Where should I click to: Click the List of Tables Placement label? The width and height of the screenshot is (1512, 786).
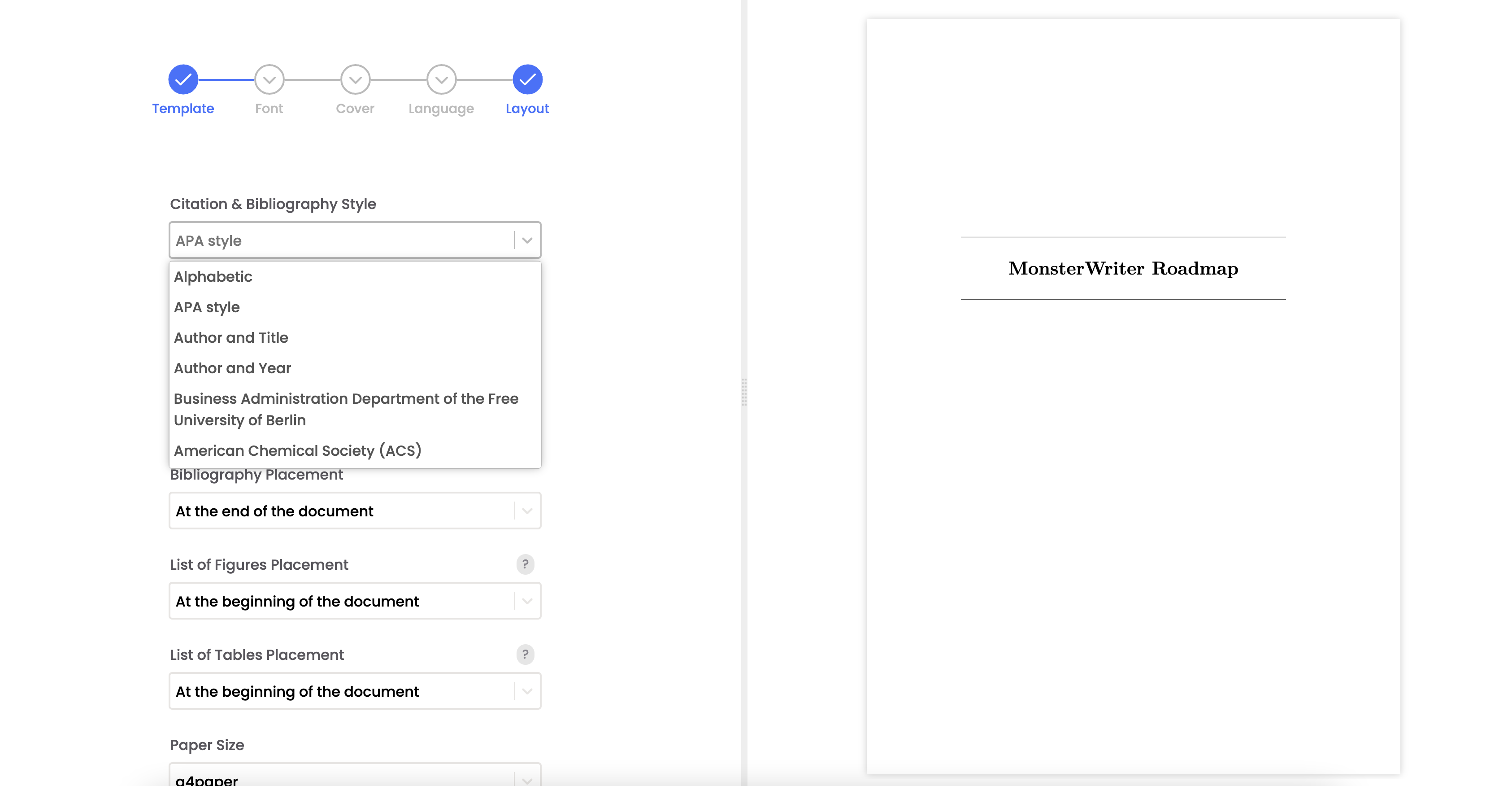coord(256,655)
